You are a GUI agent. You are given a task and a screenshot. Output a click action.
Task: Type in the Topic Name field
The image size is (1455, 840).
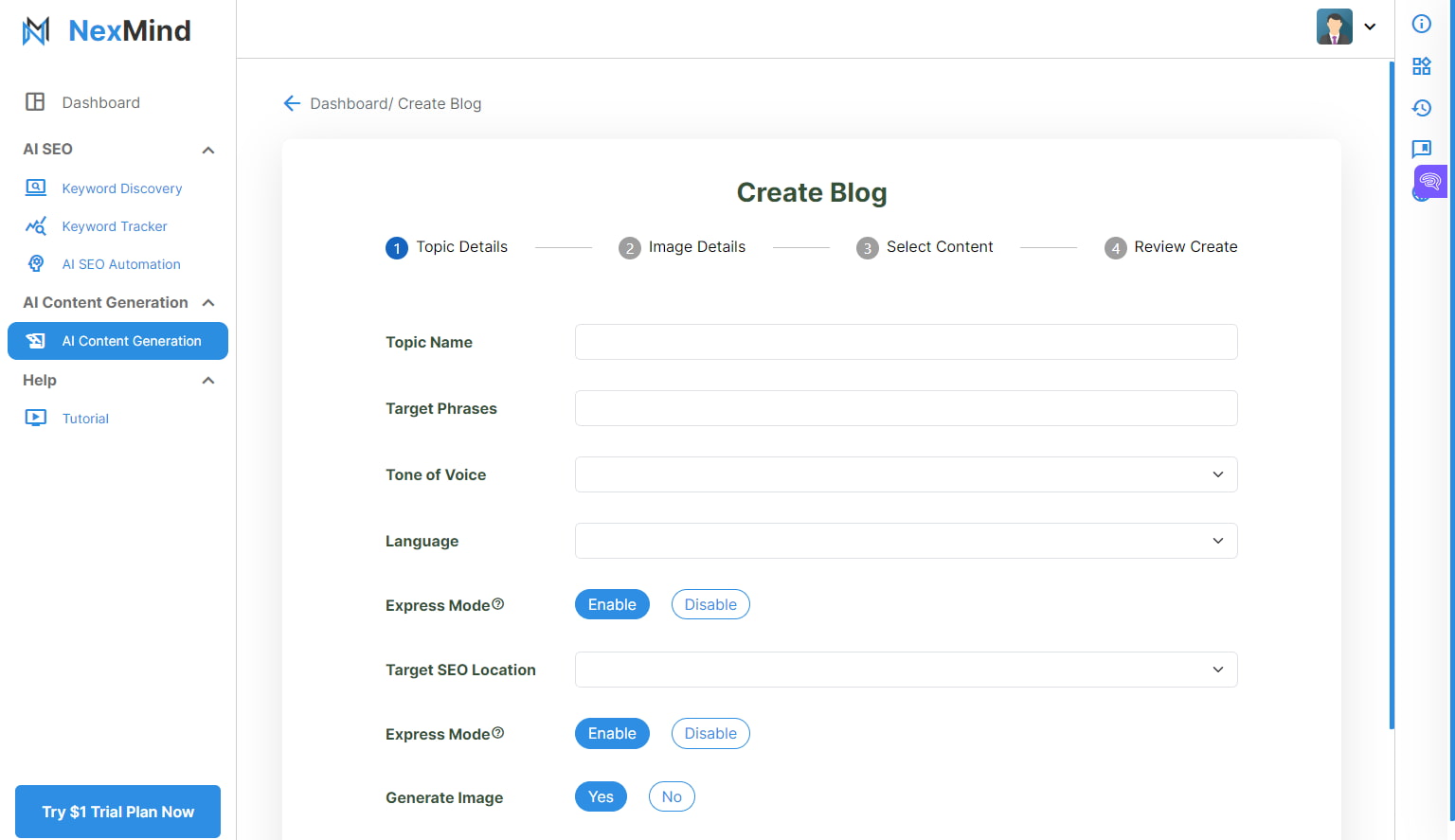pyautogui.click(x=905, y=342)
